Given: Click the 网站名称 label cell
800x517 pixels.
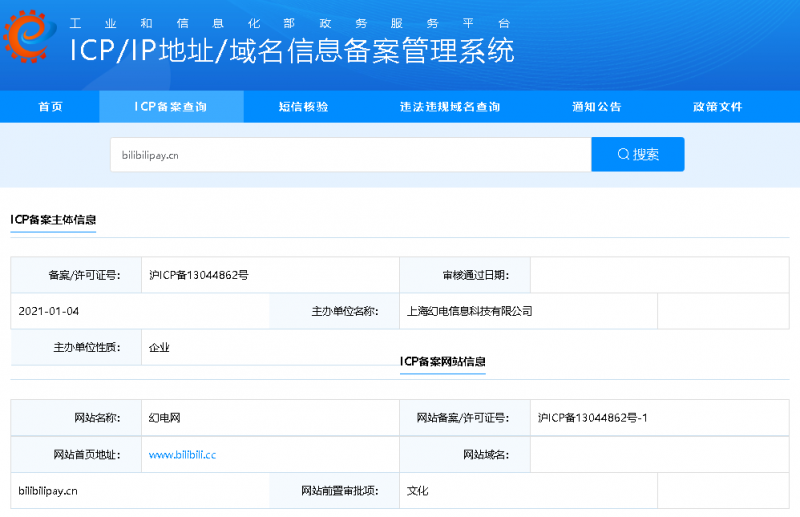Looking at the screenshot, I should click(76, 418).
